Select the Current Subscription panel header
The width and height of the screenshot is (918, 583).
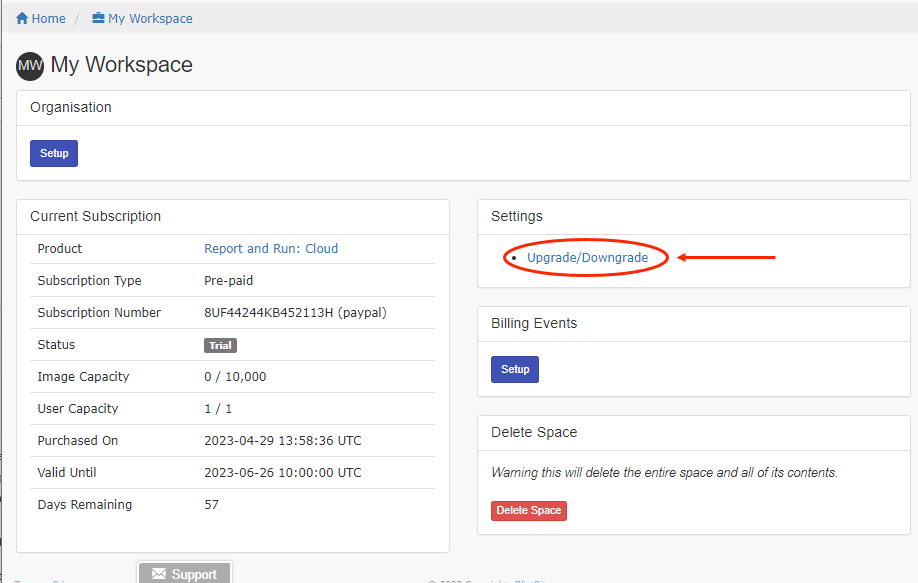[x=95, y=216]
